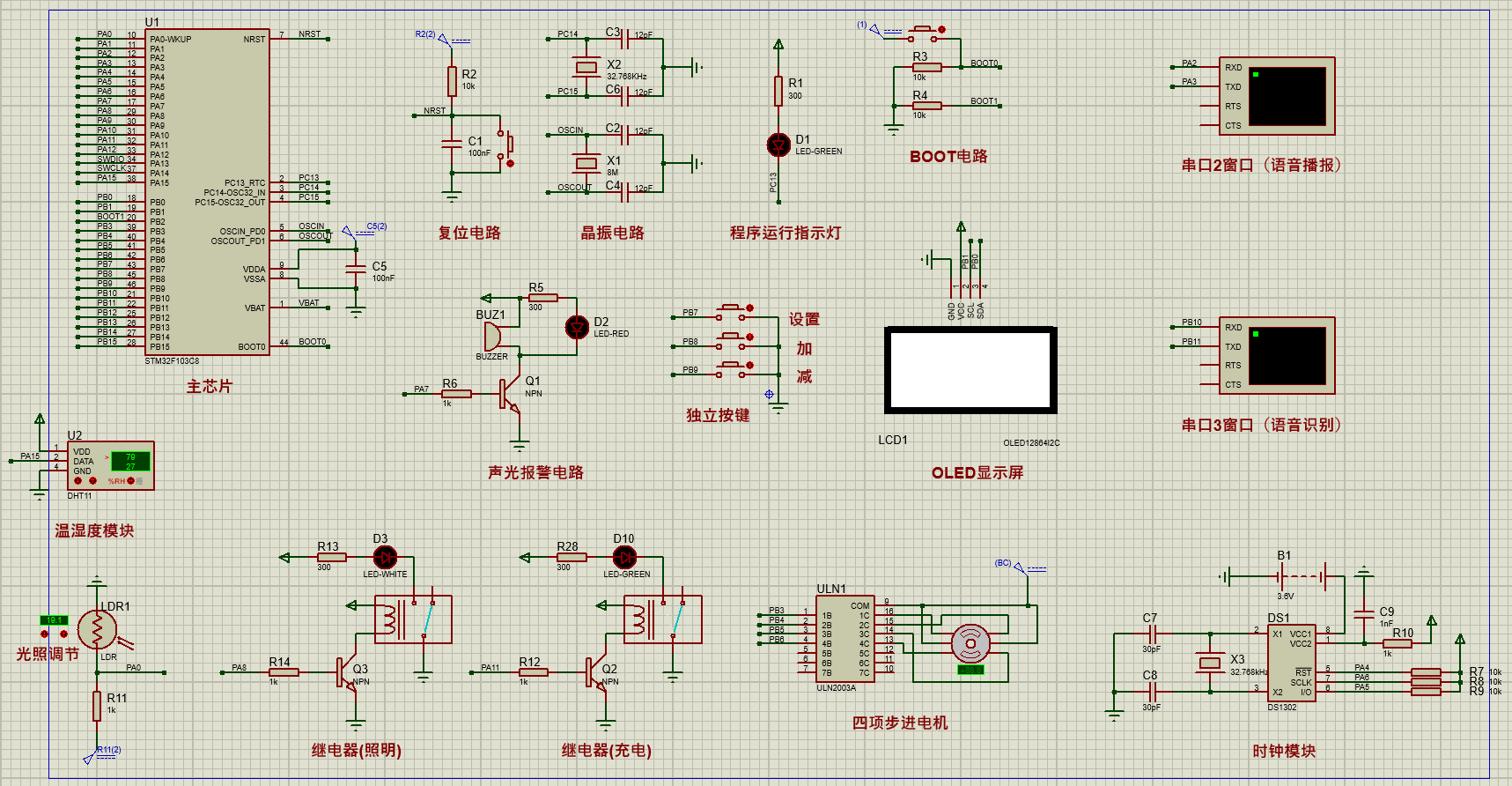Select NPN transistor Q3
Viewport: 1512px width, 786px height.
[347, 672]
